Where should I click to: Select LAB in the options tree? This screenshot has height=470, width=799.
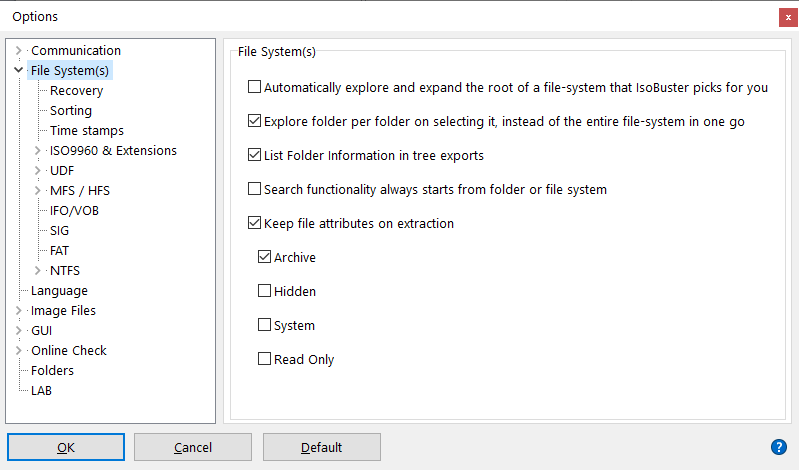pos(41,390)
